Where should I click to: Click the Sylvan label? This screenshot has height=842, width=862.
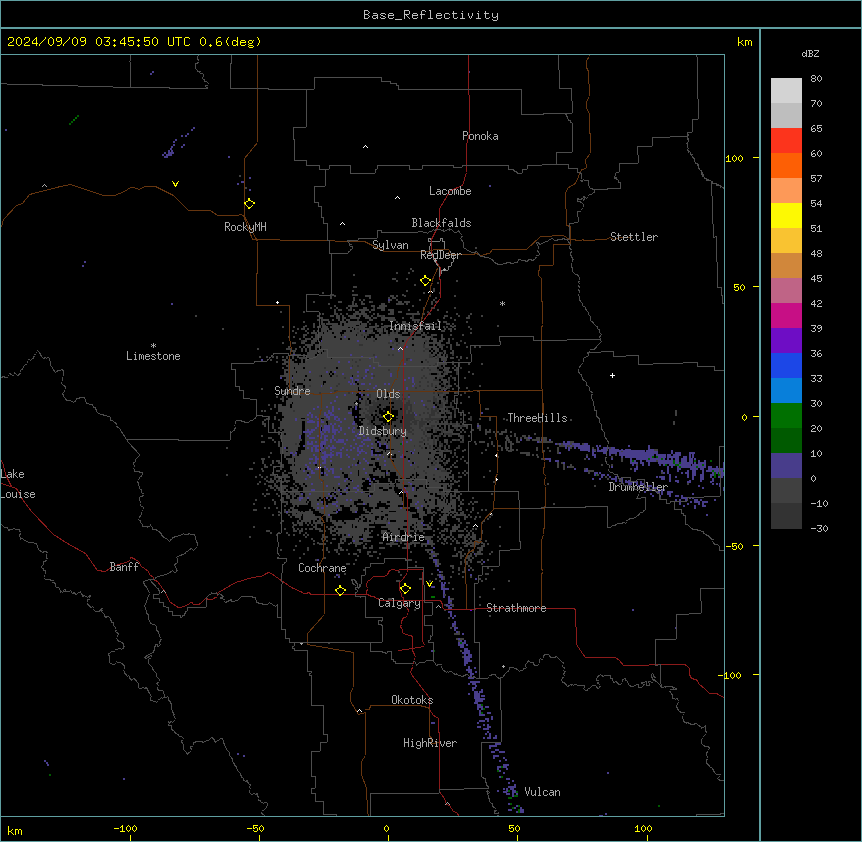click(x=390, y=245)
